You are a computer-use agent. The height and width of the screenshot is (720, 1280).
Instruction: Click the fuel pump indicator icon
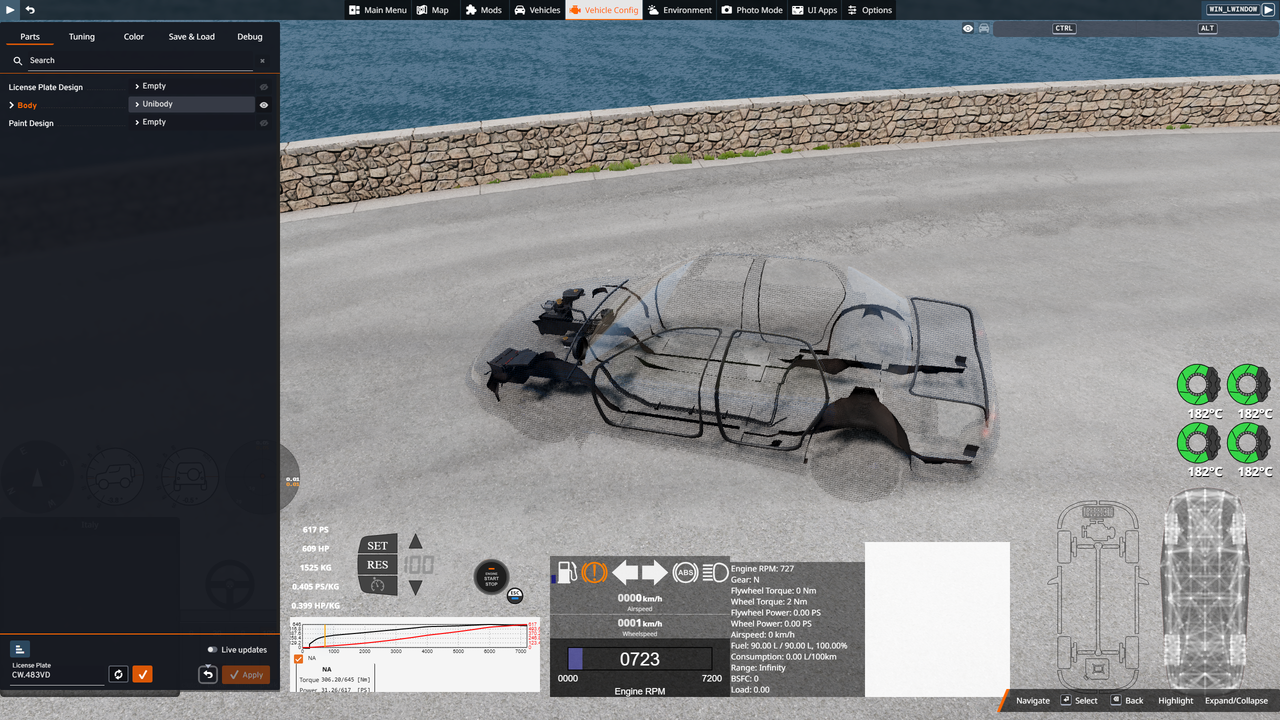point(565,572)
